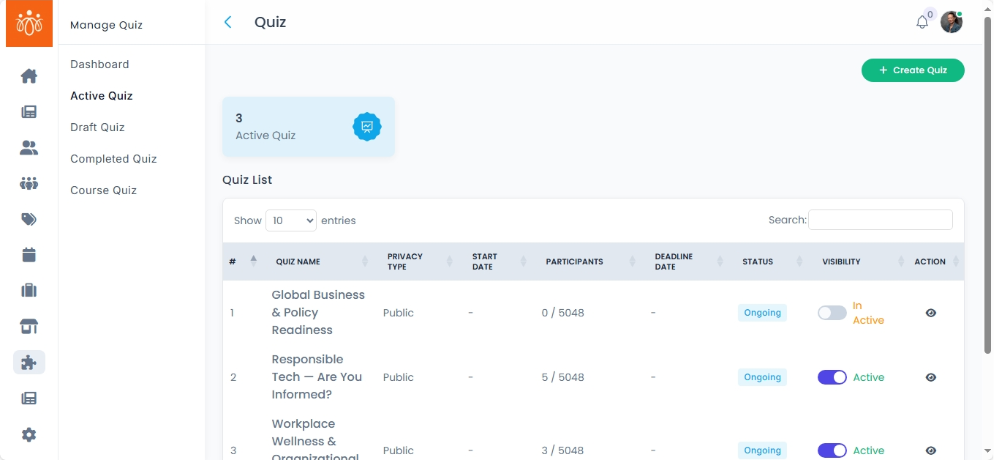996x460 pixels.
Task: Click the puzzle piece icon in sidebar
Action: [29, 362]
